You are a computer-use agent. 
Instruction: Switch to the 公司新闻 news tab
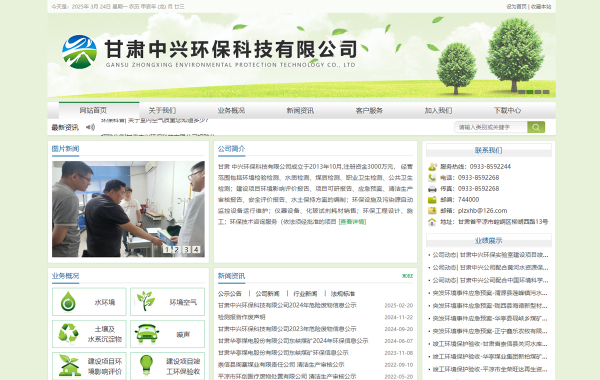pyautogui.click(x=267, y=294)
